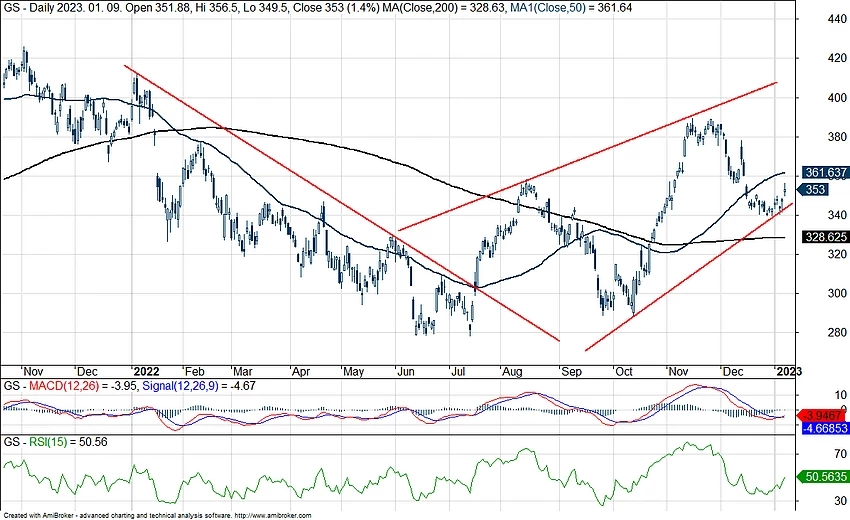
Task: Click the 2022 year label on time axis
Action: (x=146, y=371)
